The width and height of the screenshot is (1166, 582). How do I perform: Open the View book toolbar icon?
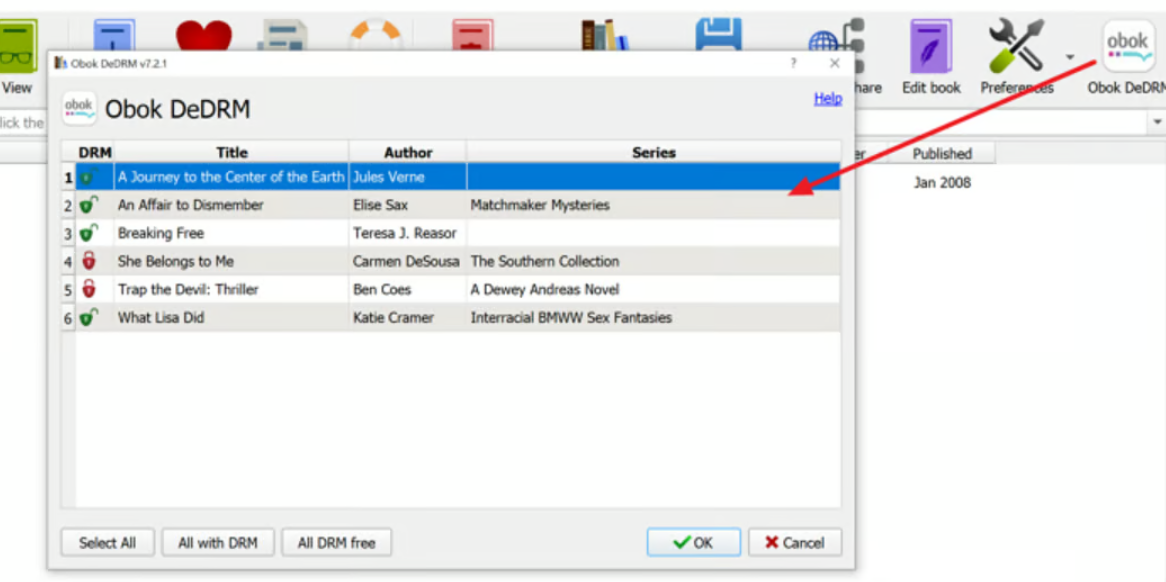[x=18, y=46]
